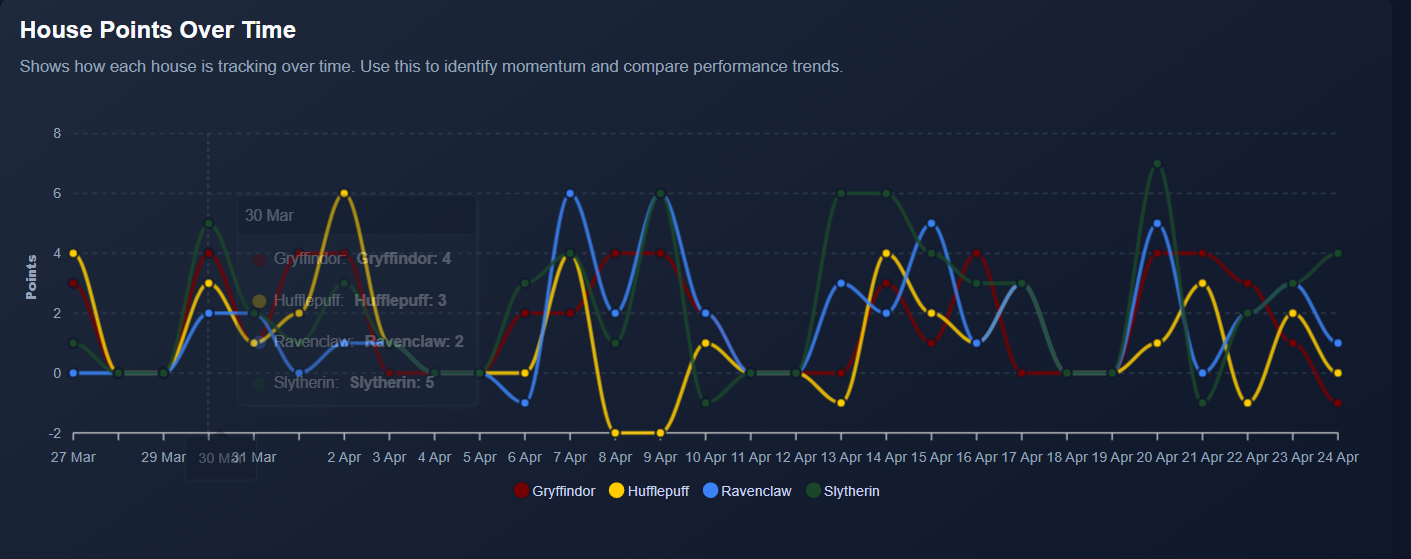The image size is (1411, 559).
Task: Select Slytherin 1-point marker on 27 Mar
Action: pyautogui.click(x=73, y=343)
